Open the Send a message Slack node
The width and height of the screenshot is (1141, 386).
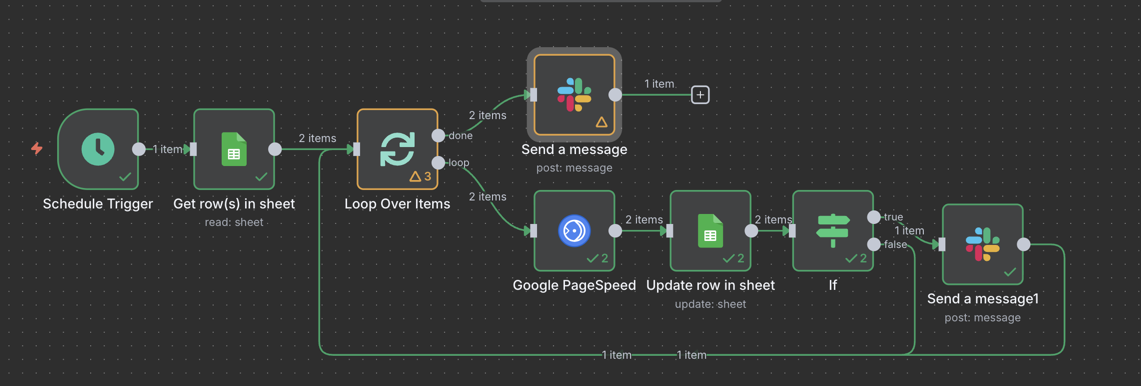coord(574,95)
